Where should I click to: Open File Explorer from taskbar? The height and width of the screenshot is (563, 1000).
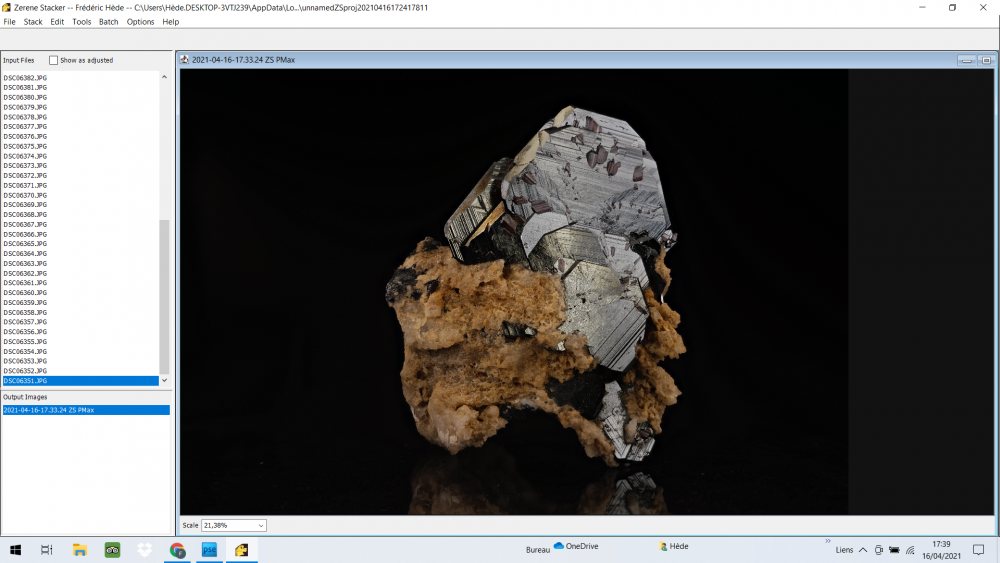[x=80, y=549]
